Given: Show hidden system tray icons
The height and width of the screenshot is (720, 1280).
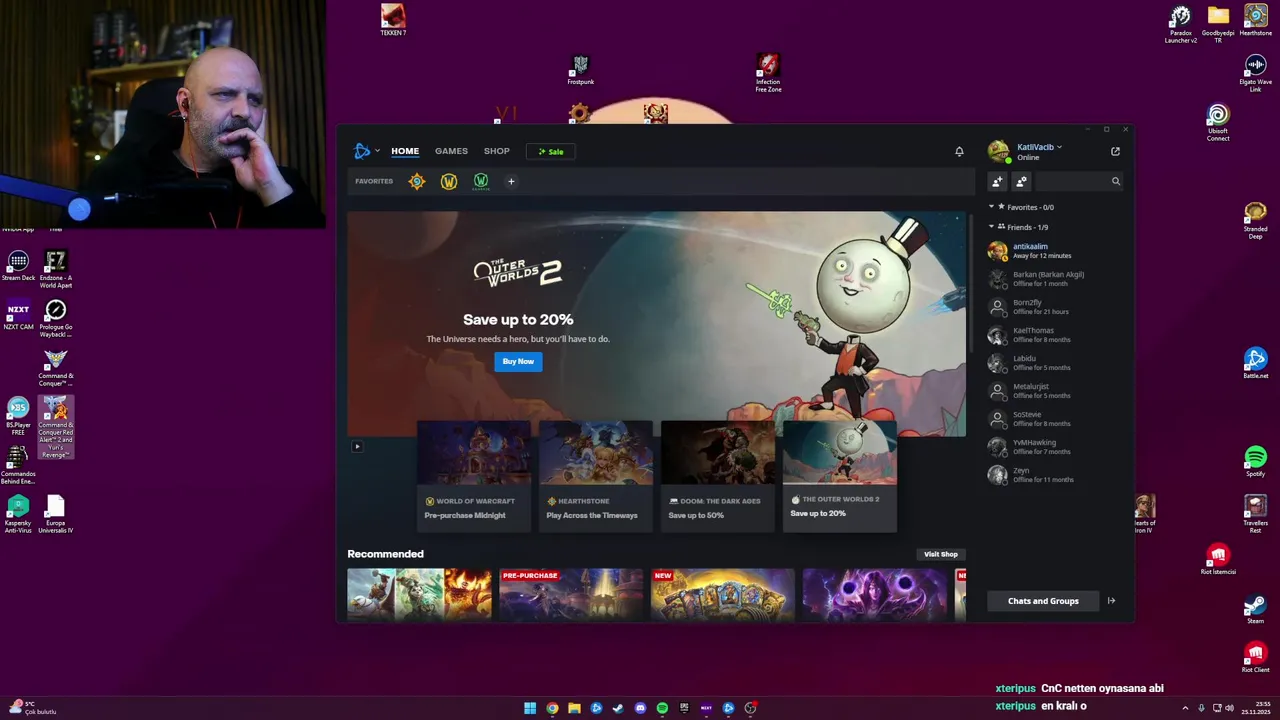Looking at the screenshot, I should pos(1186,708).
